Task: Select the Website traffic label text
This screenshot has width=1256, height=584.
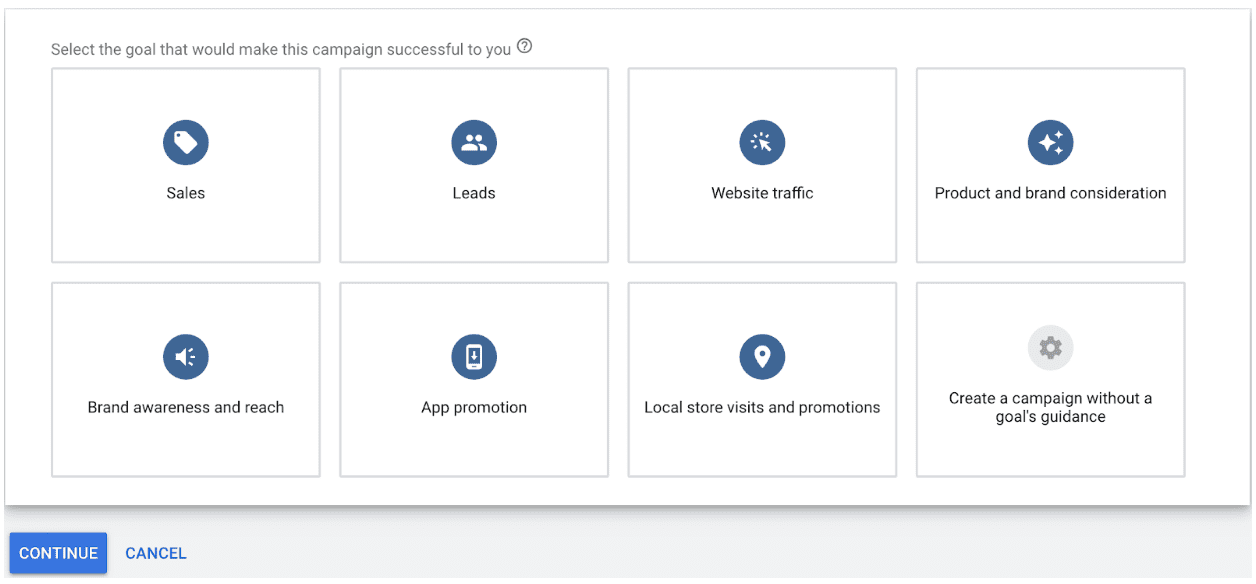Action: pyautogui.click(x=762, y=193)
